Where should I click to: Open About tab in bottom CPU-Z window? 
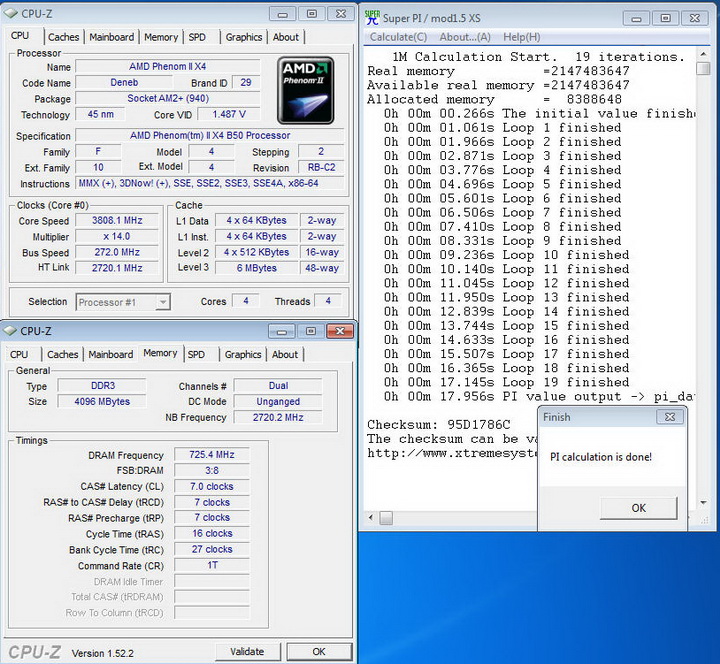point(285,355)
